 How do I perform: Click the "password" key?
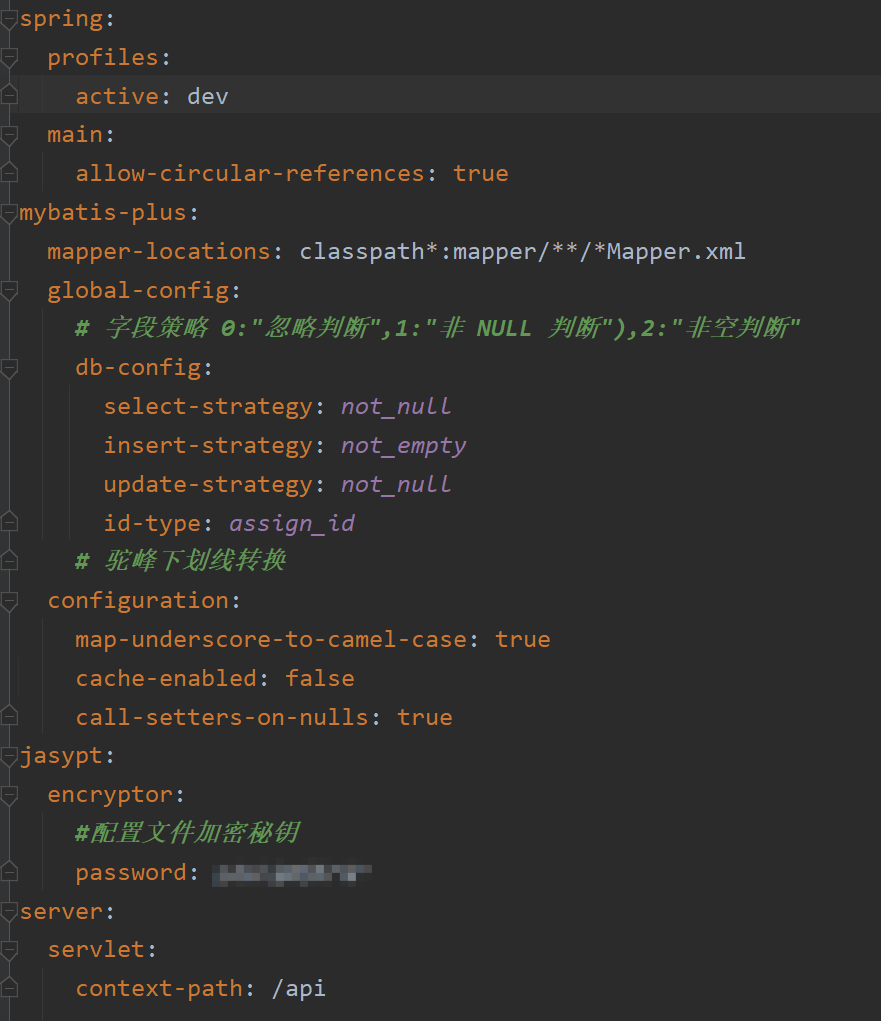pos(131,873)
